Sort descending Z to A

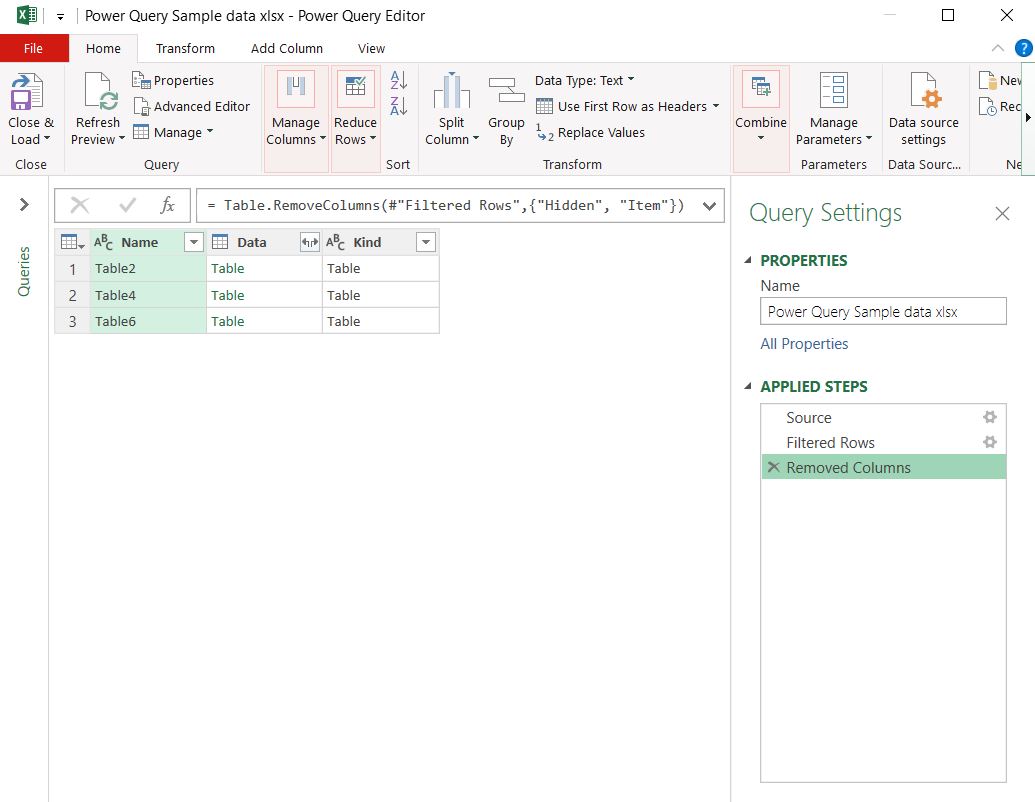point(399,106)
